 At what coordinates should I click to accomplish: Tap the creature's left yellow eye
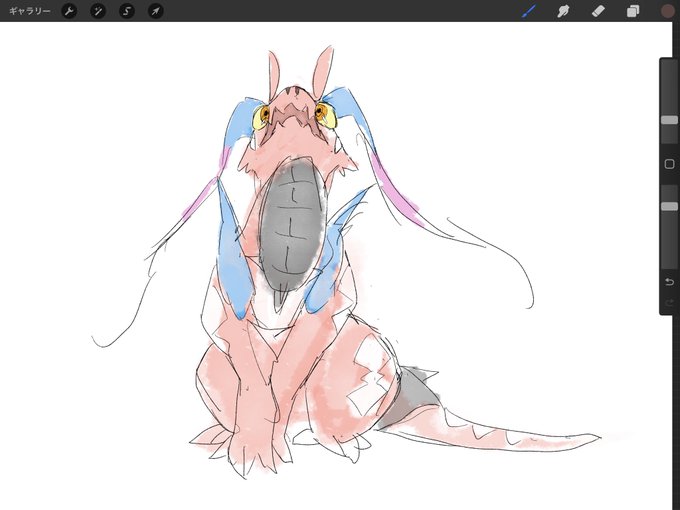coord(261,117)
